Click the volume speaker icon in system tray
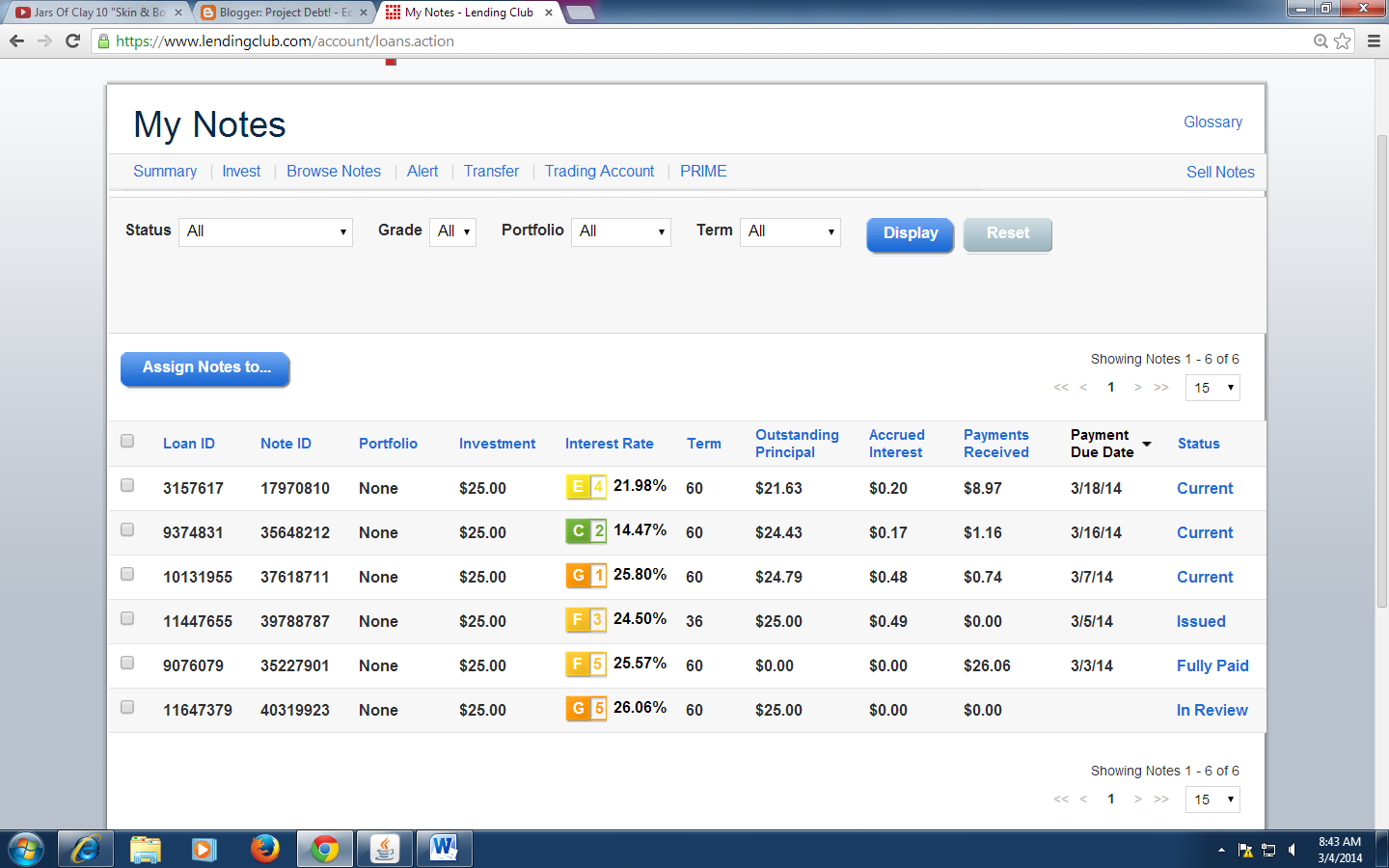The image size is (1389, 868). pyautogui.click(x=1293, y=851)
